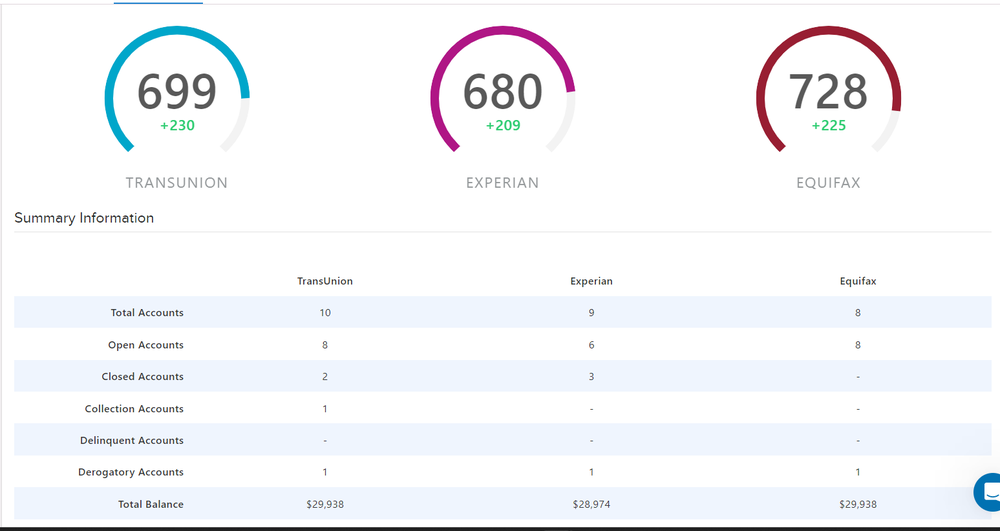This screenshot has height=531, width=1000.
Task: Select the Closed Accounts row label
Action: [x=142, y=377]
